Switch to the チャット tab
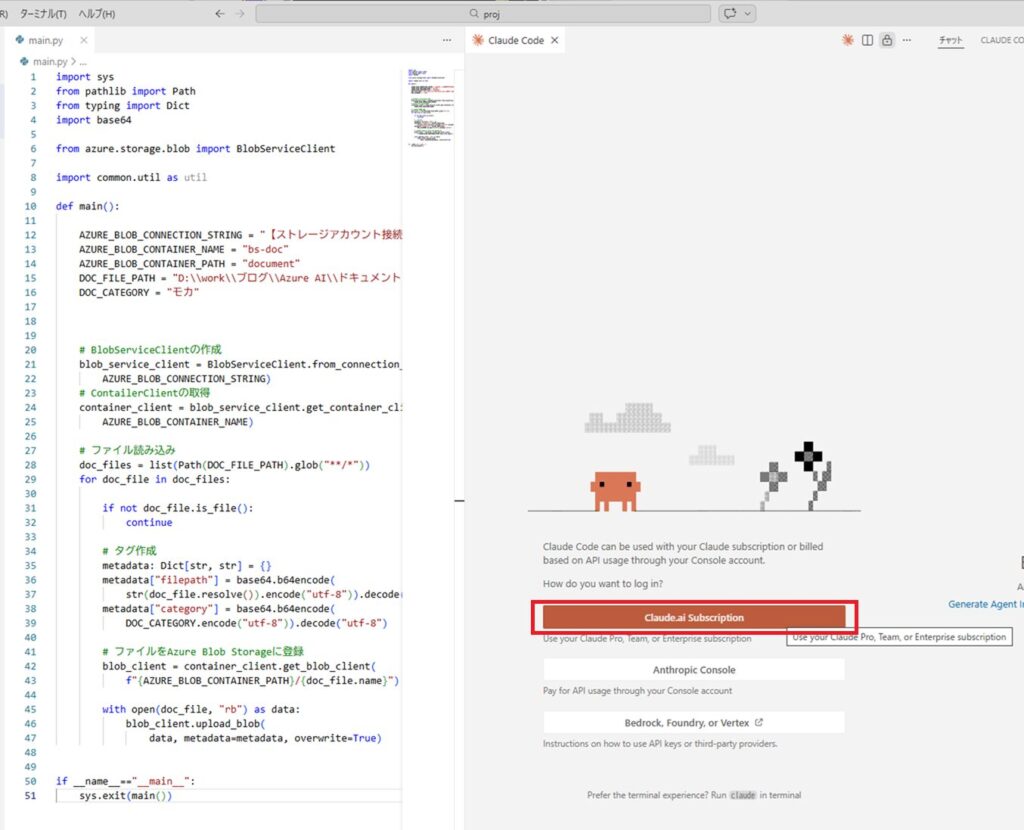 [x=950, y=40]
